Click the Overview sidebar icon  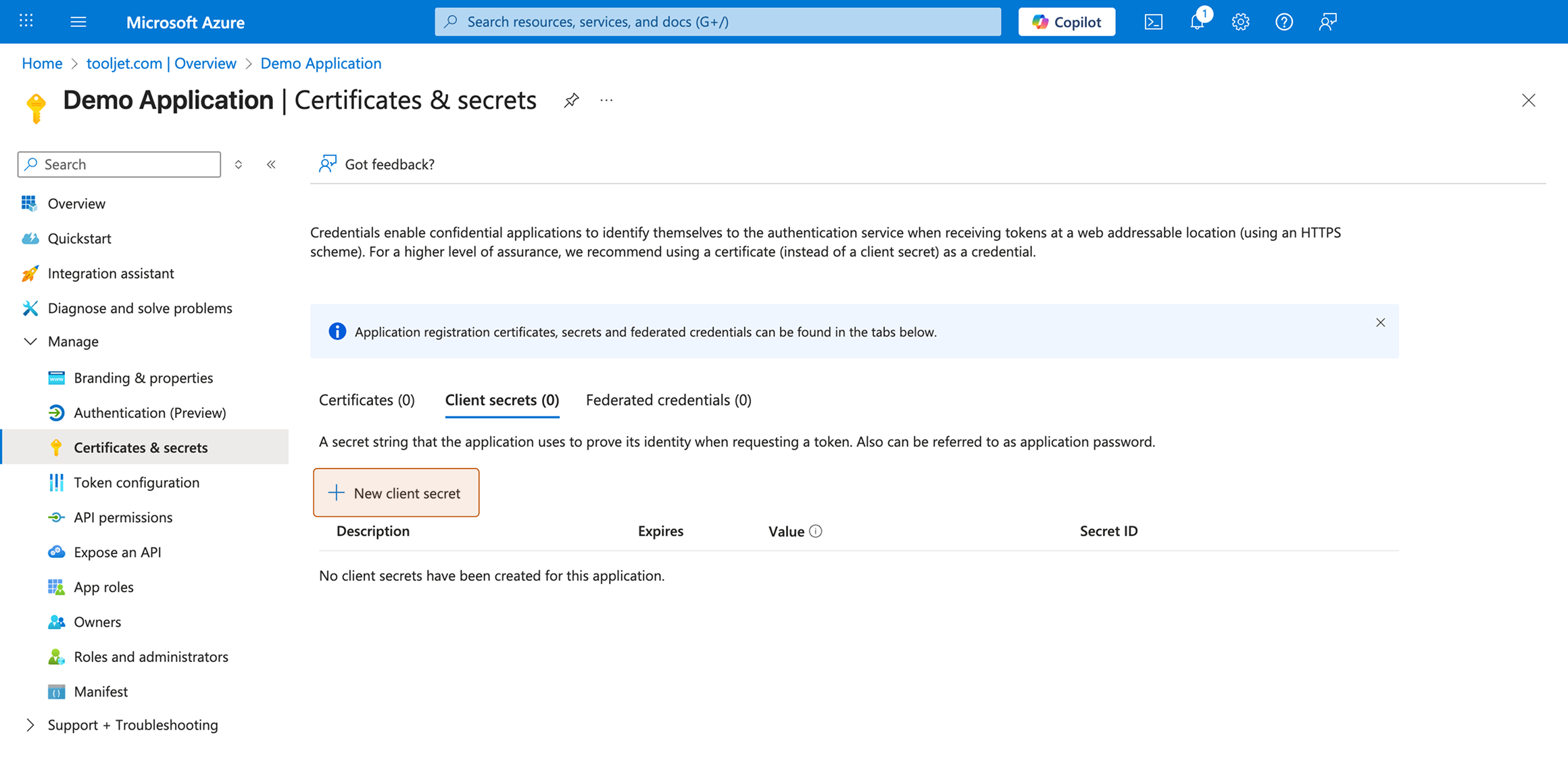point(29,204)
